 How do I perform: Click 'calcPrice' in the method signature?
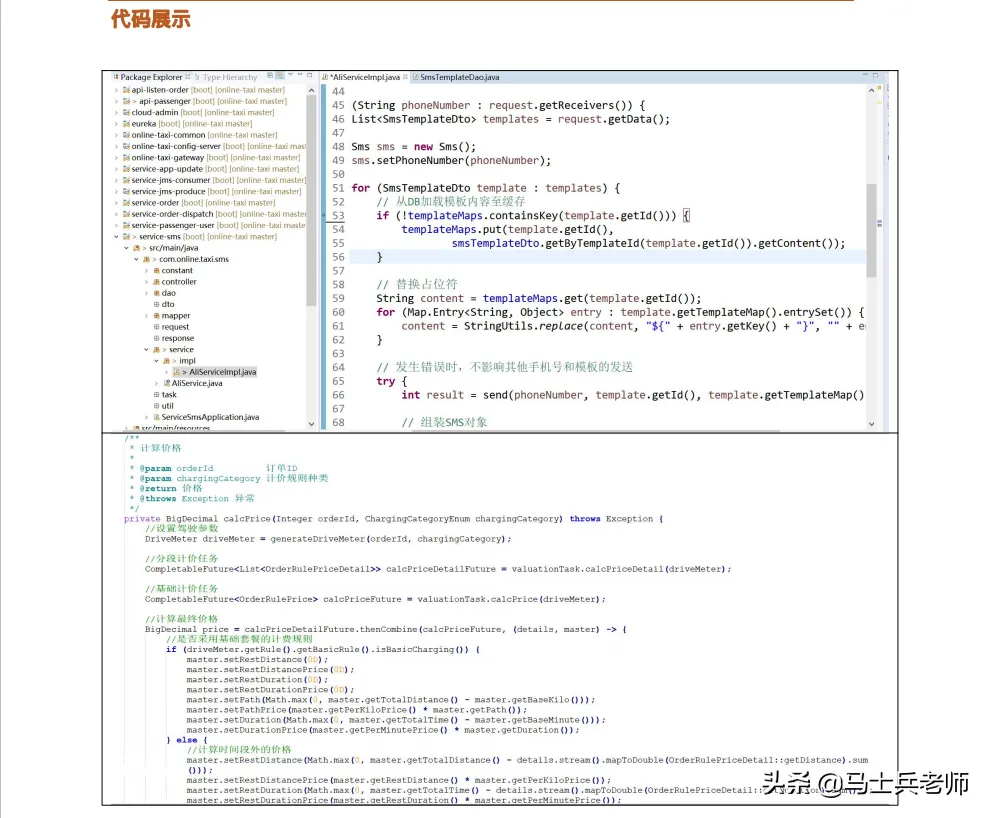pos(247,519)
